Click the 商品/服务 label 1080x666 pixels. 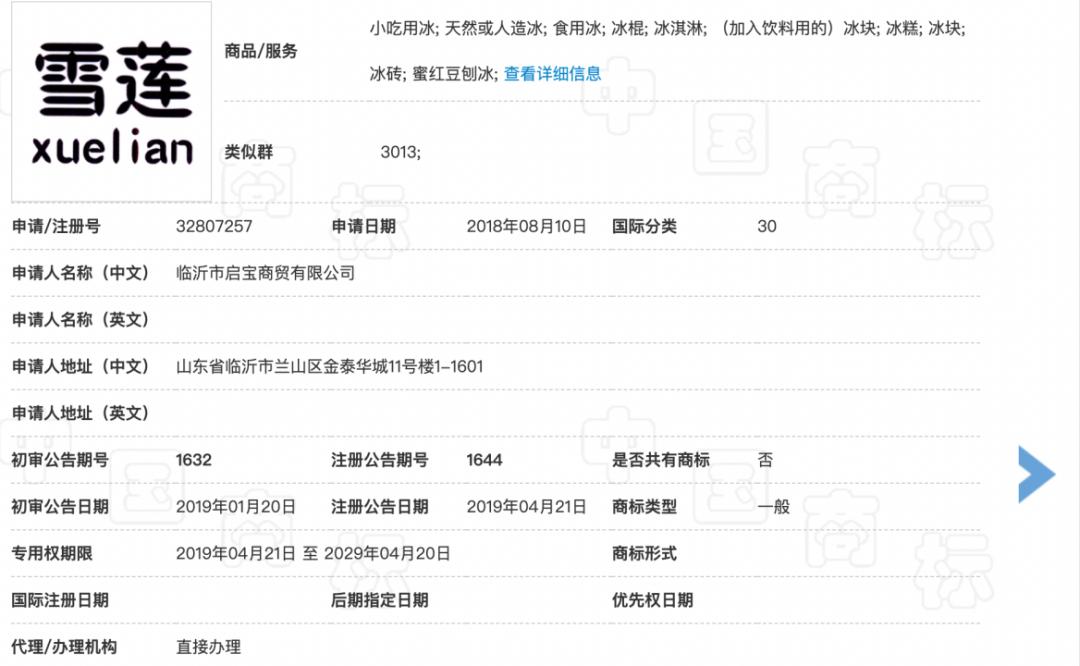click(261, 51)
